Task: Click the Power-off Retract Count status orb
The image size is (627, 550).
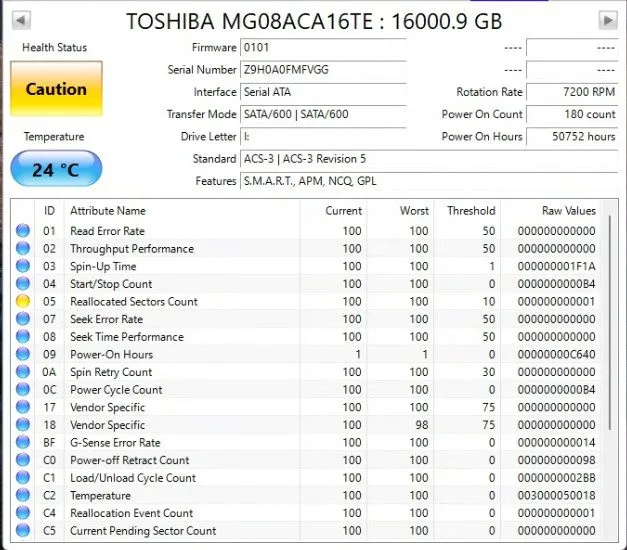Action: click(23, 460)
